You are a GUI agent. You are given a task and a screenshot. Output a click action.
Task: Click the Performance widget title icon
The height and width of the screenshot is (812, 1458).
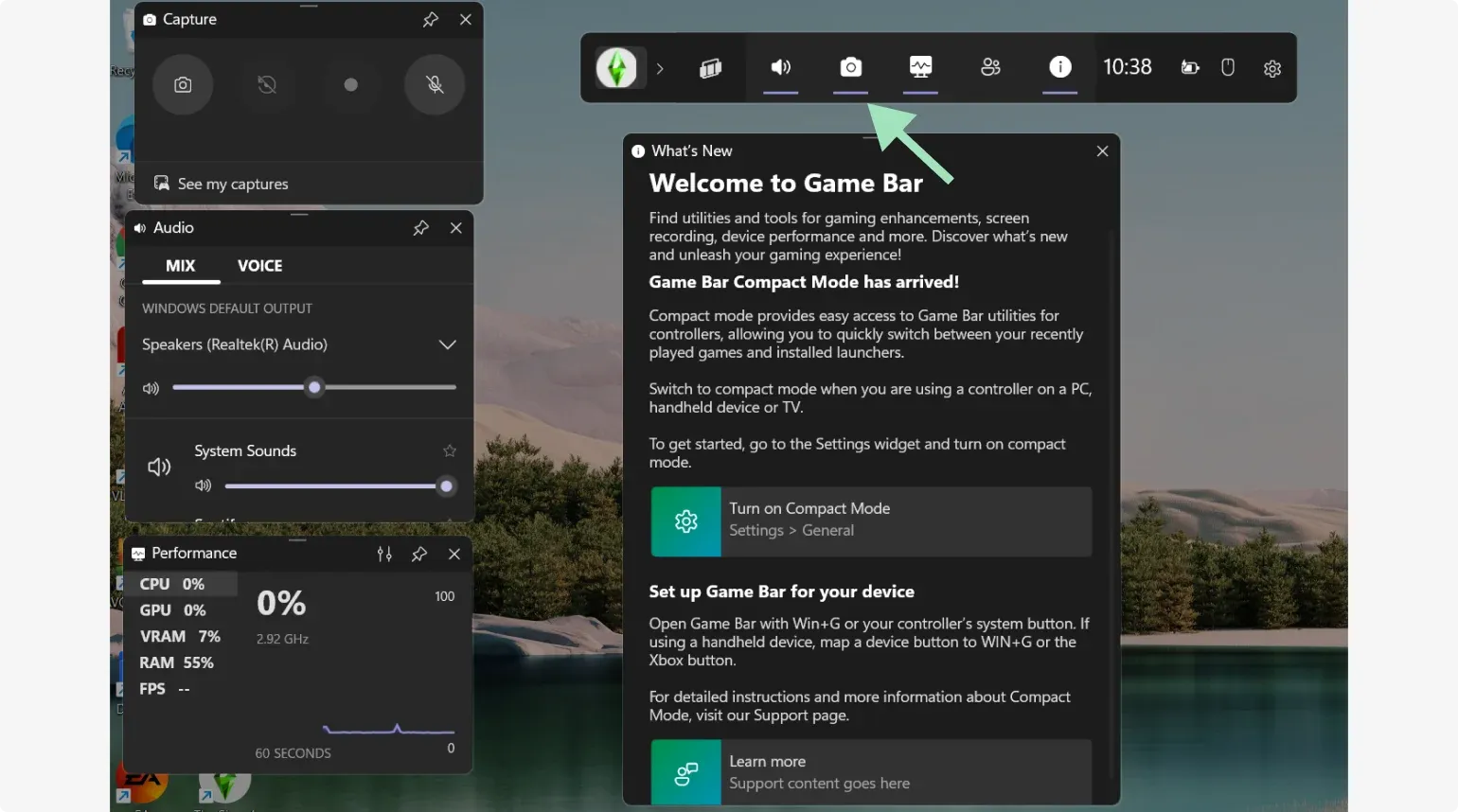[138, 554]
